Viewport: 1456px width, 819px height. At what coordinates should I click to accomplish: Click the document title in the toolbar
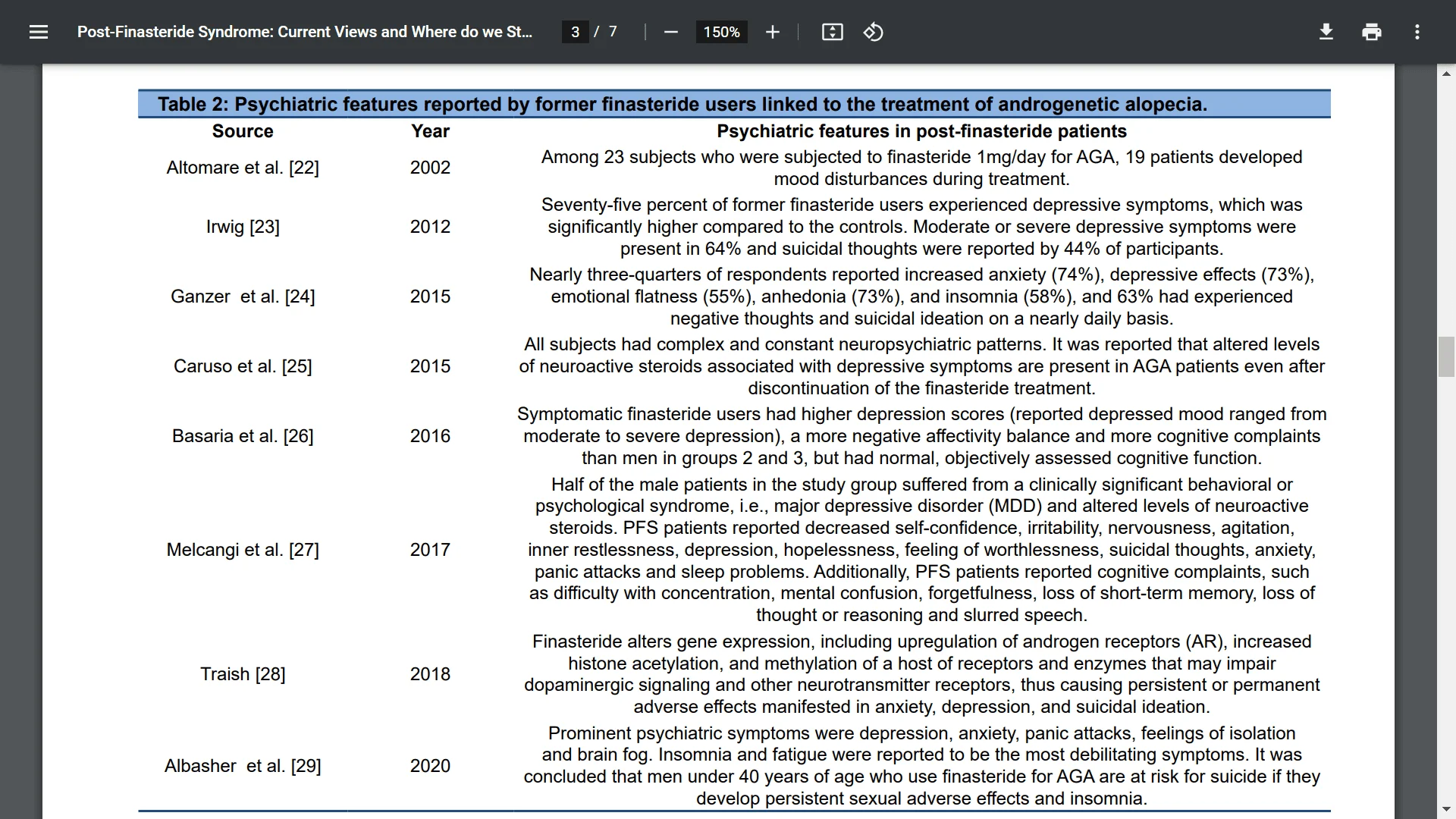tap(305, 32)
